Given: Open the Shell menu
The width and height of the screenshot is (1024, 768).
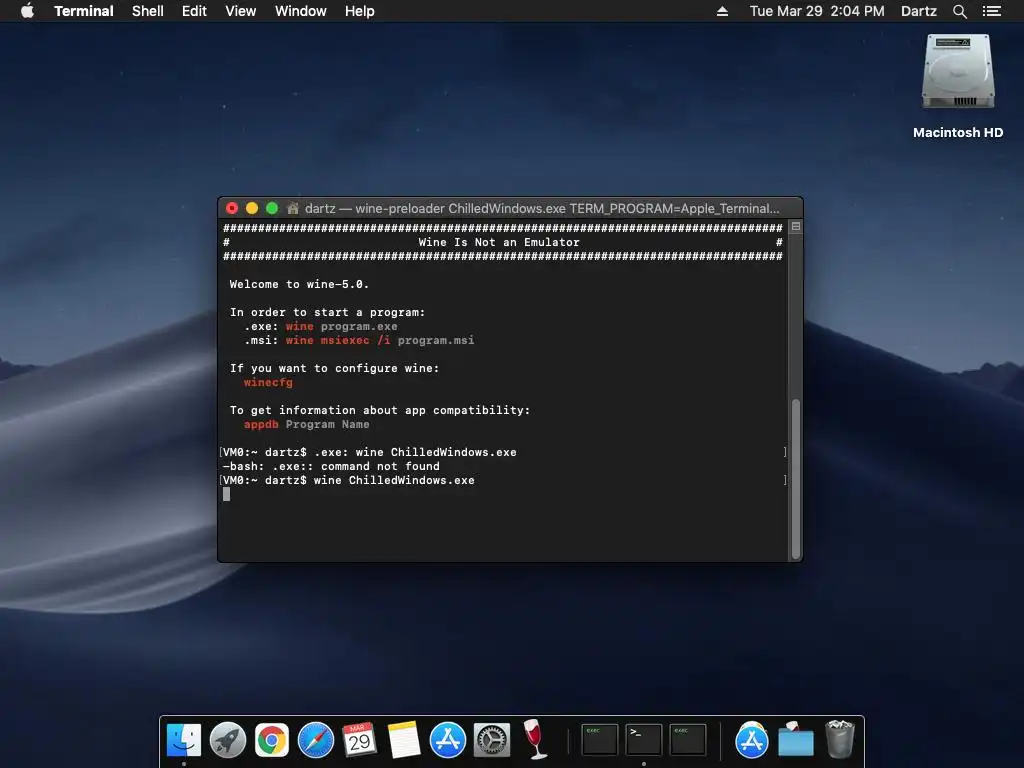Looking at the screenshot, I should pyautogui.click(x=148, y=11).
